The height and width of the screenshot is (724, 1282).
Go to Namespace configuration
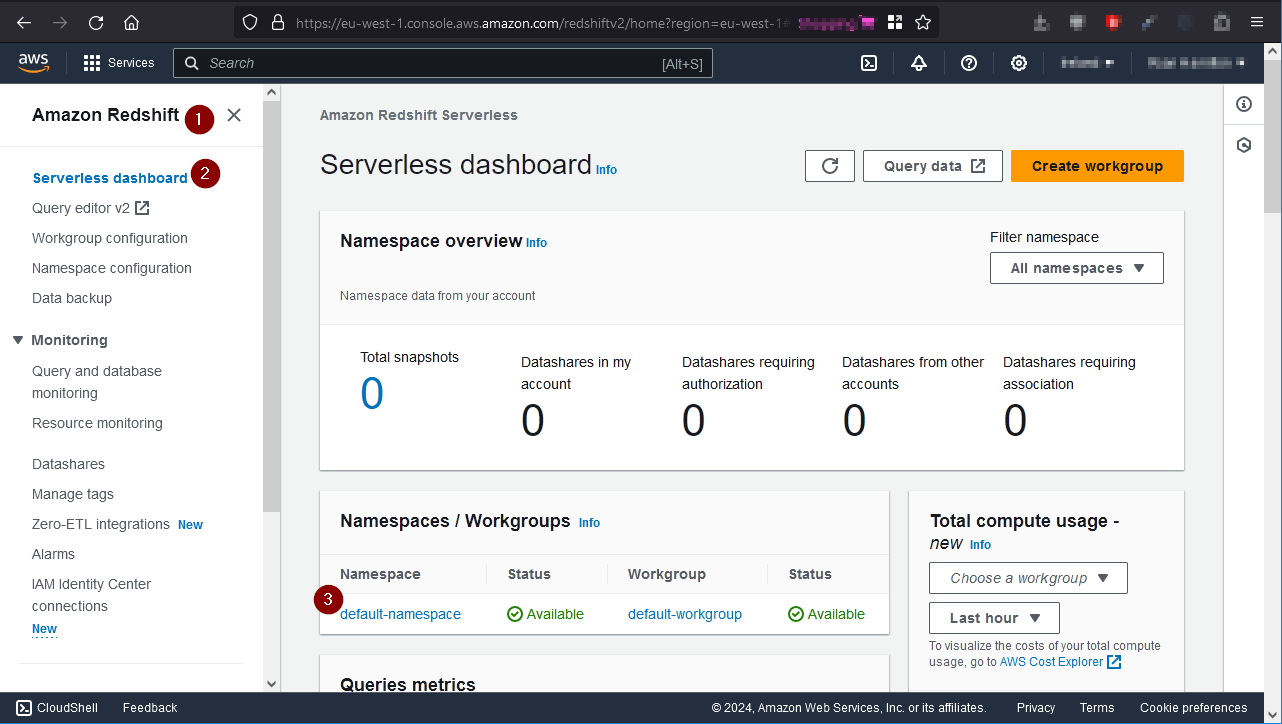click(112, 268)
